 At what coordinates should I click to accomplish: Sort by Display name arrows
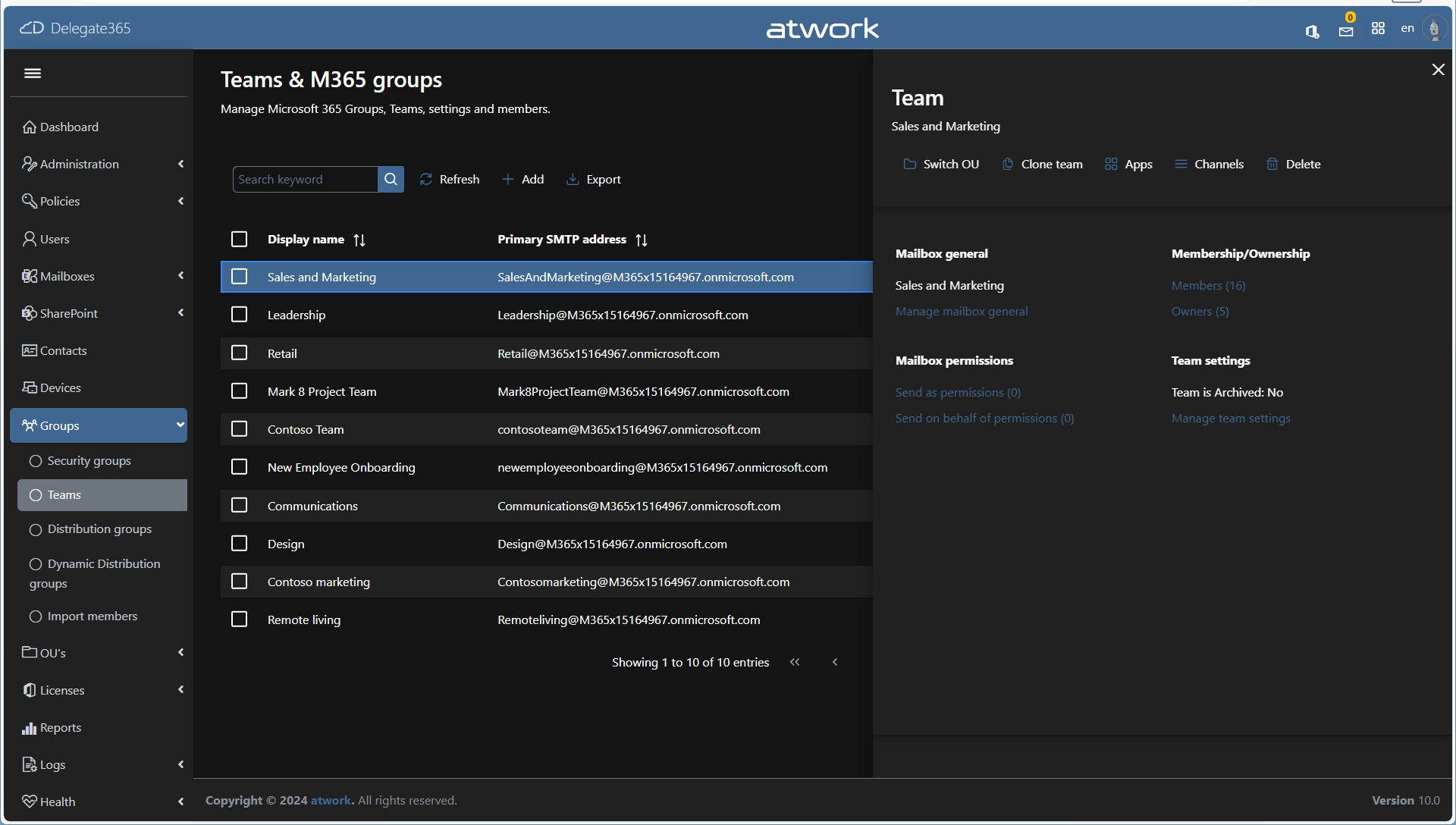coord(359,240)
